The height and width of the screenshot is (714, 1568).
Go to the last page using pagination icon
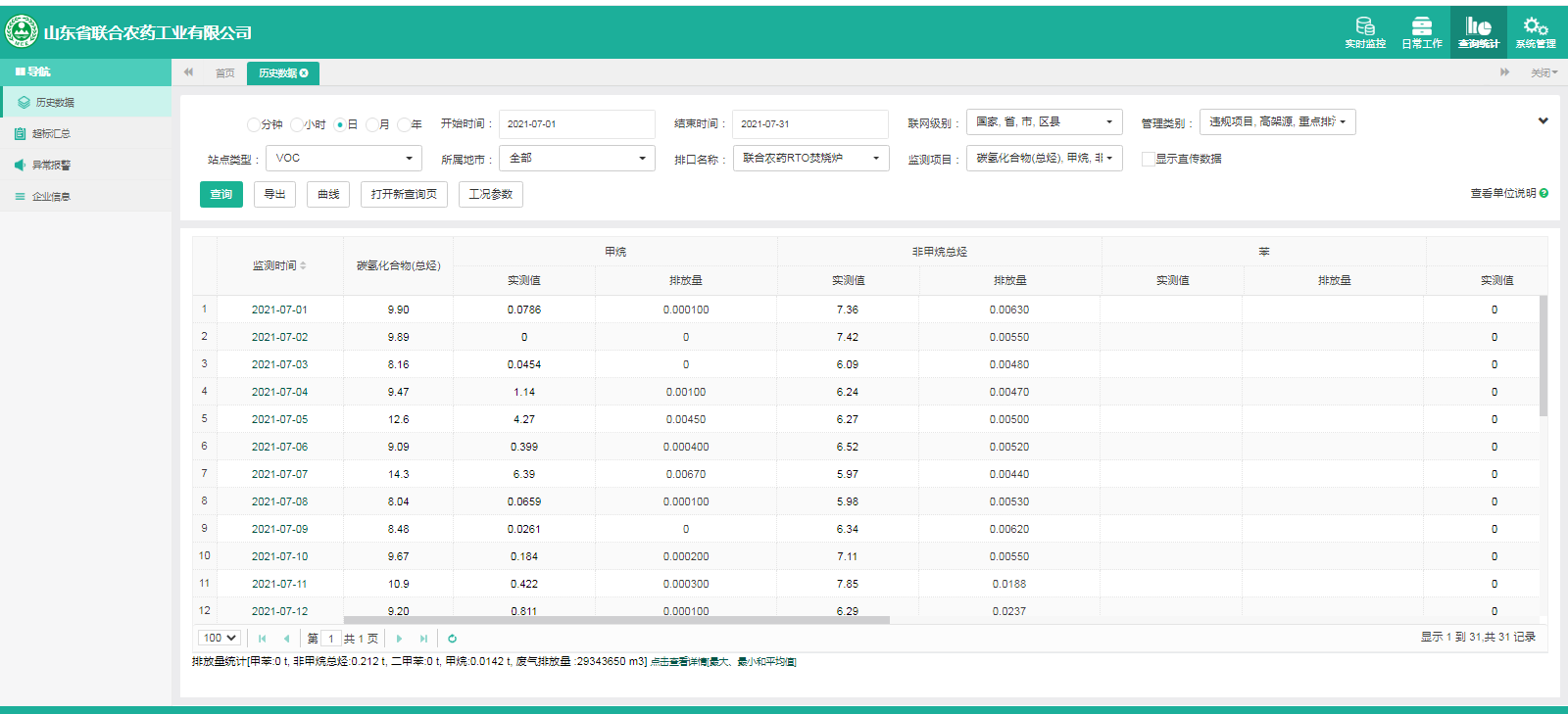(423, 639)
